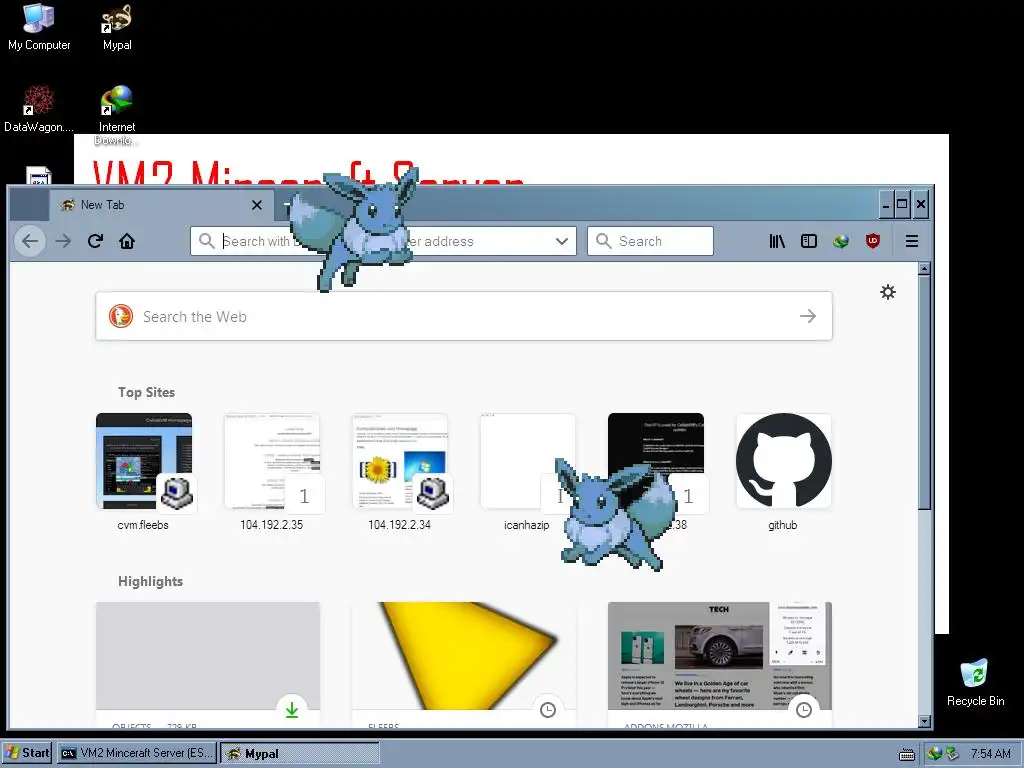Open the Start menu
This screenshot has width=1024, height=768.
(x=27, y=753)
